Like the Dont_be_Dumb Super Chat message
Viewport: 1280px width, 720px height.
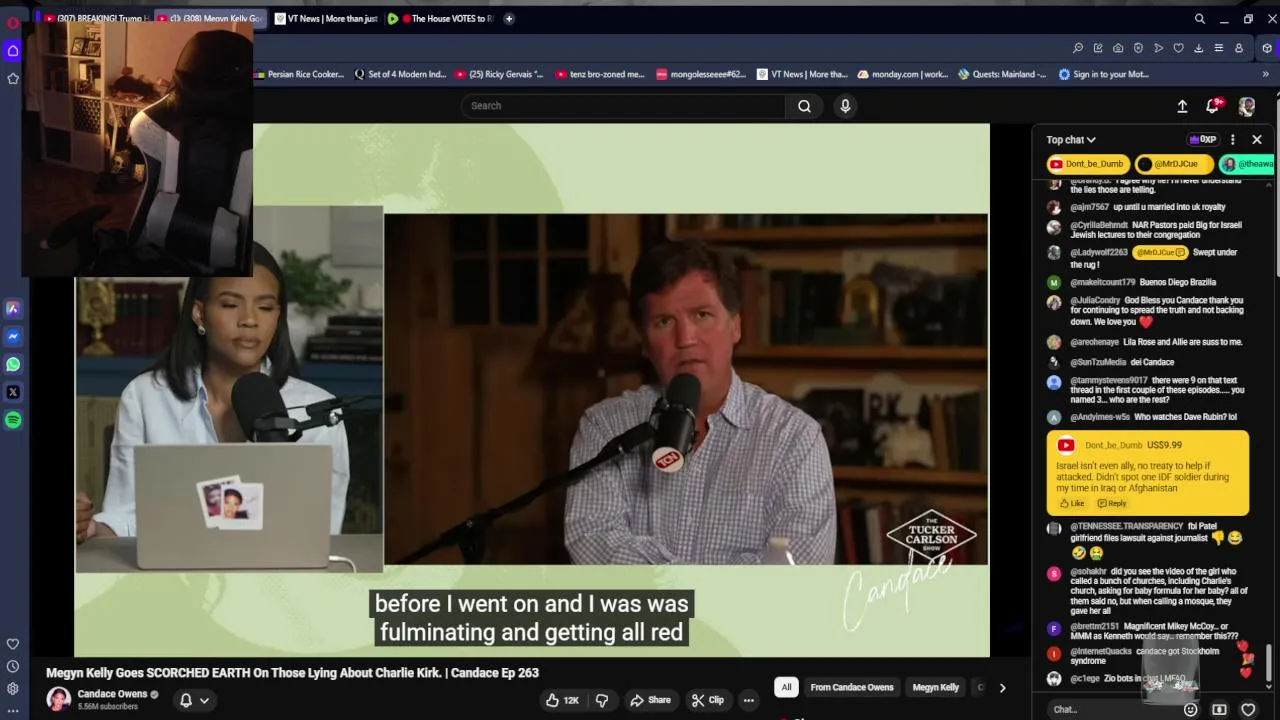point(1071,503)
